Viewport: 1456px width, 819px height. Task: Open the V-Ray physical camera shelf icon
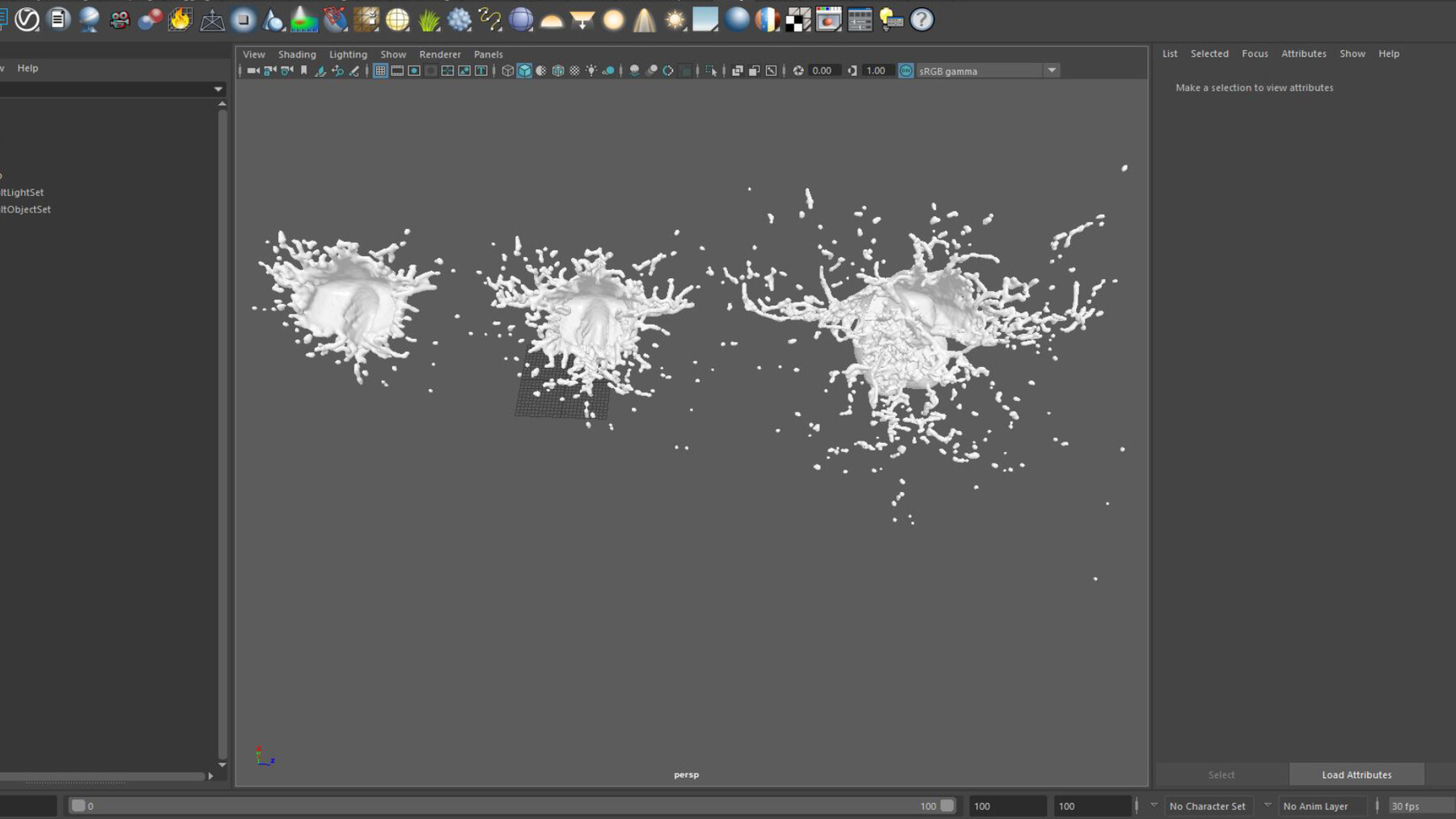pyautogui.click(x=120, y=19)
